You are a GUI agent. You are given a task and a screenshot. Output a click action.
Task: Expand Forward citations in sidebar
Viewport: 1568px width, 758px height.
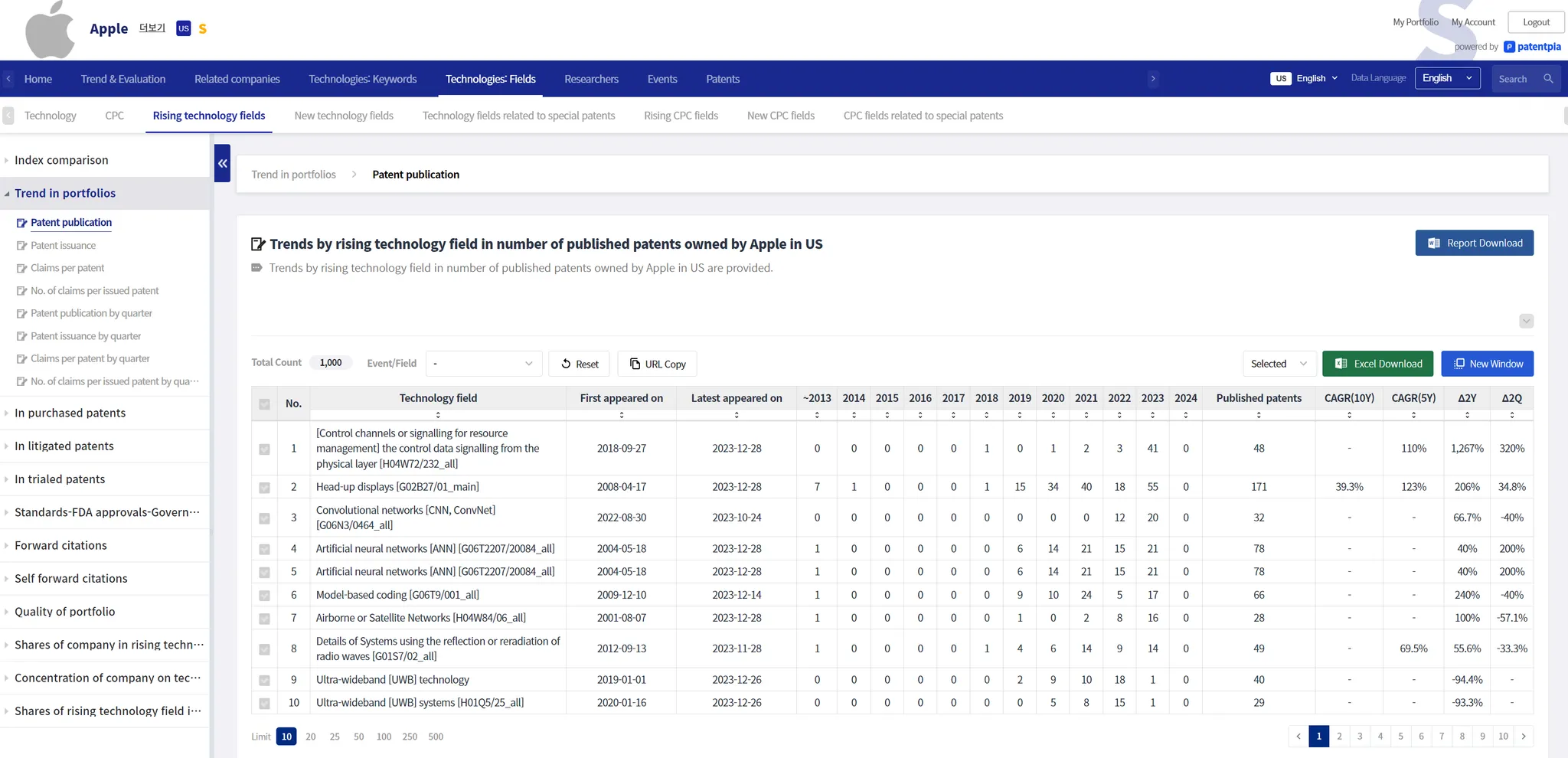click(x=60, y=545)
